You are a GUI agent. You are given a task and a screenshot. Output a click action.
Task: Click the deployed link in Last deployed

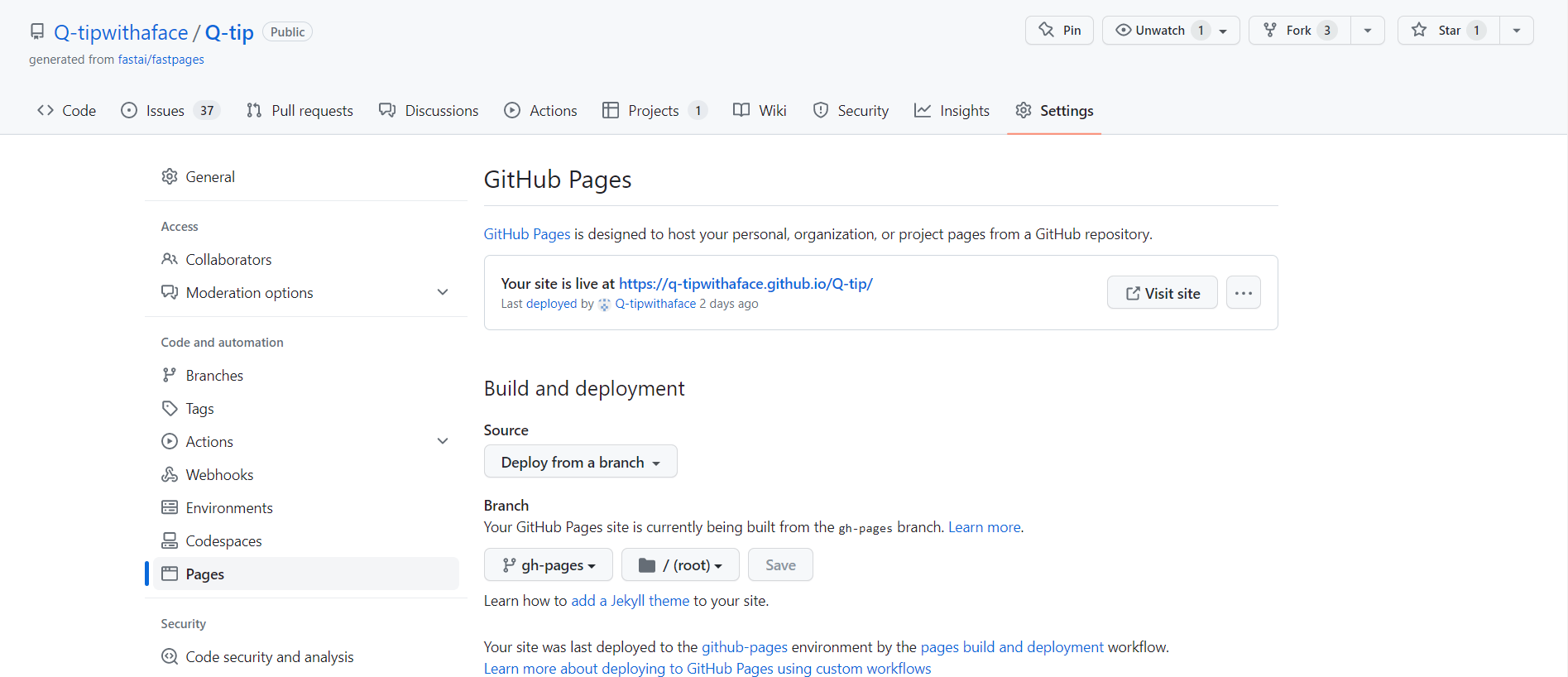click(551, 304)
